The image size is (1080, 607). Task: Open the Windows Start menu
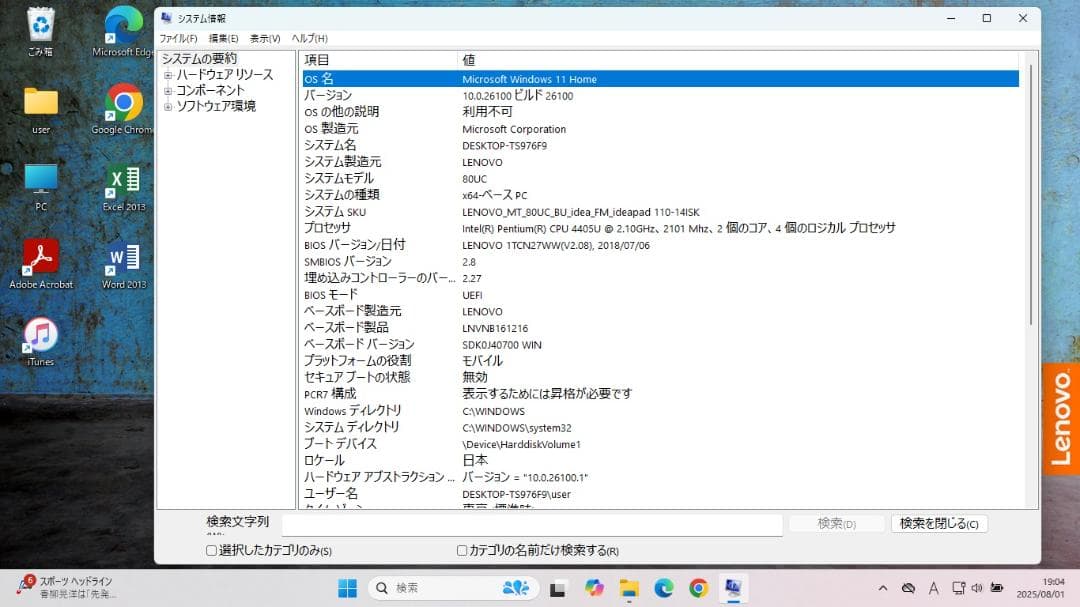tap(347, 588)
